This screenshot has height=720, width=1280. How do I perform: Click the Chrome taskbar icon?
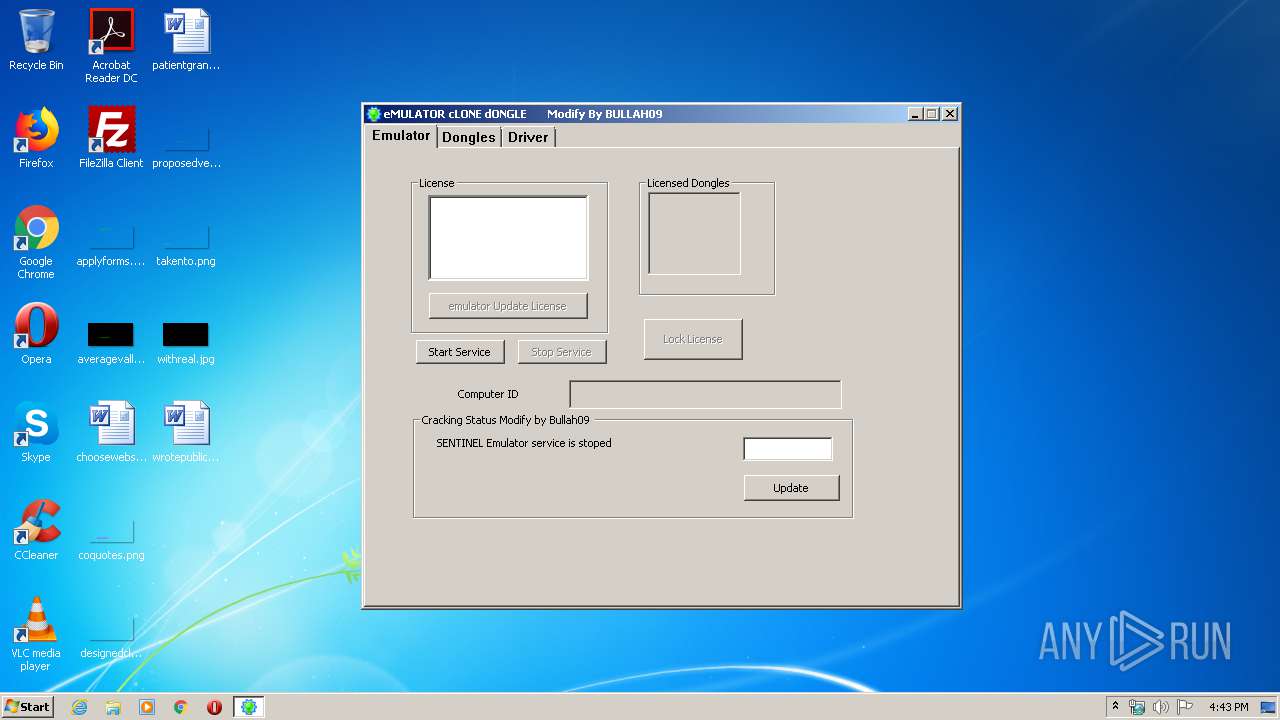coord(181,707)
